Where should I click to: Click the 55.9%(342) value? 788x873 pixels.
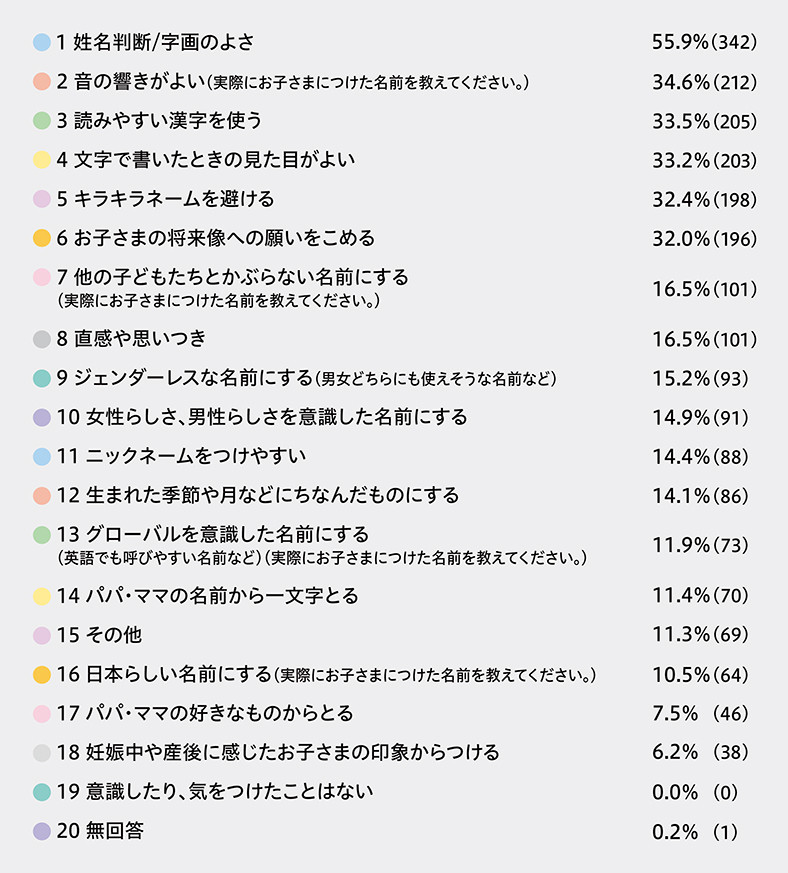pos(703,42)
